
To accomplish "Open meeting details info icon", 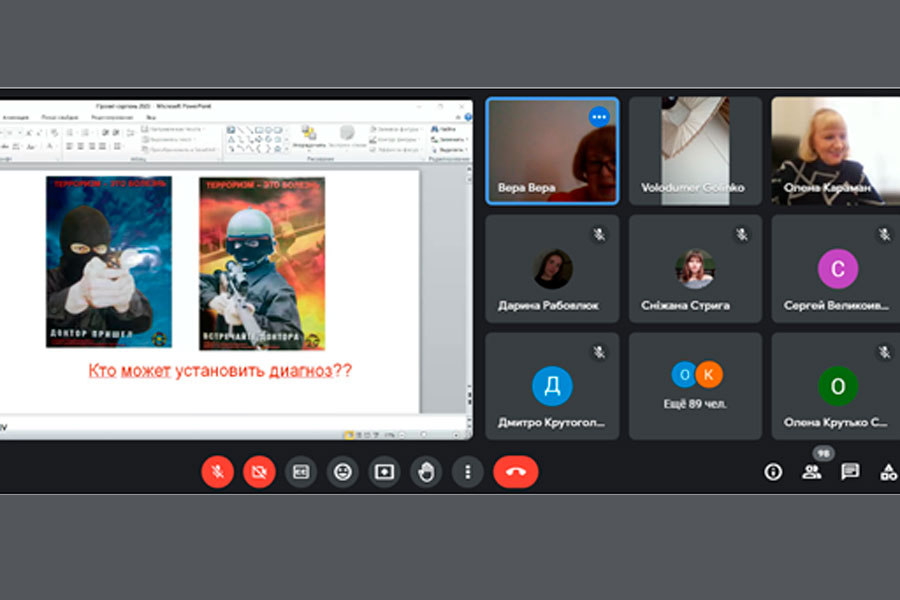I will 773,472.
